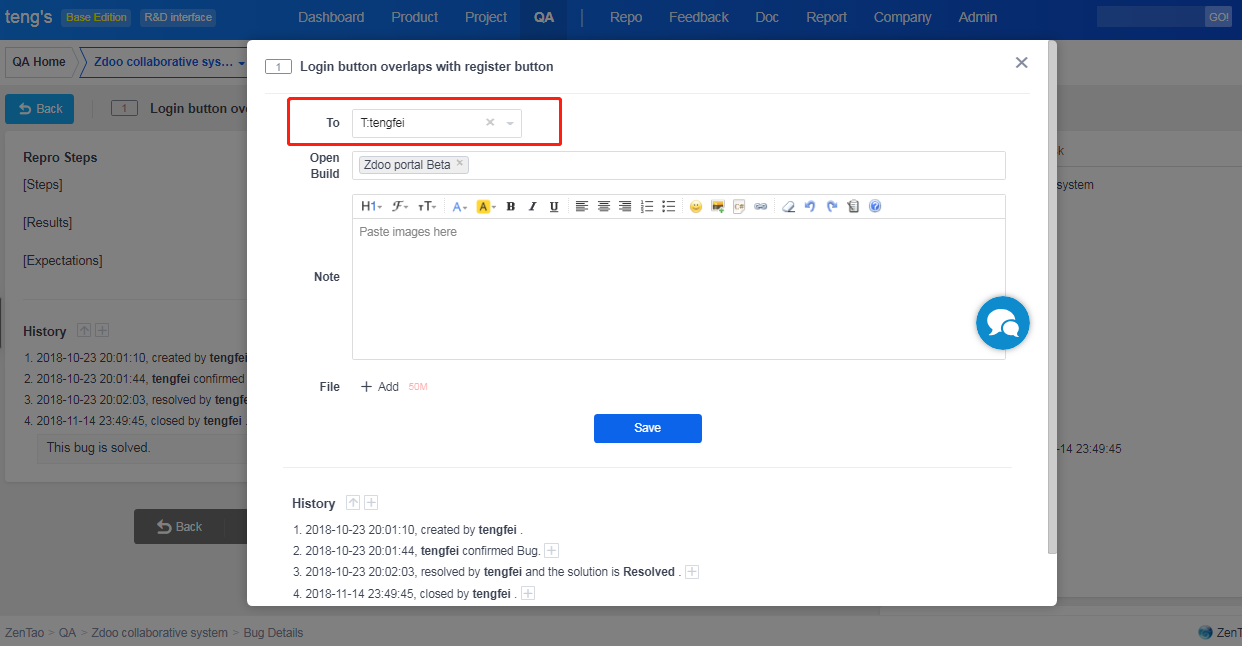
Task: Open the 'To' assignee dropdown arrow
Action: click(x=510, y=123)
